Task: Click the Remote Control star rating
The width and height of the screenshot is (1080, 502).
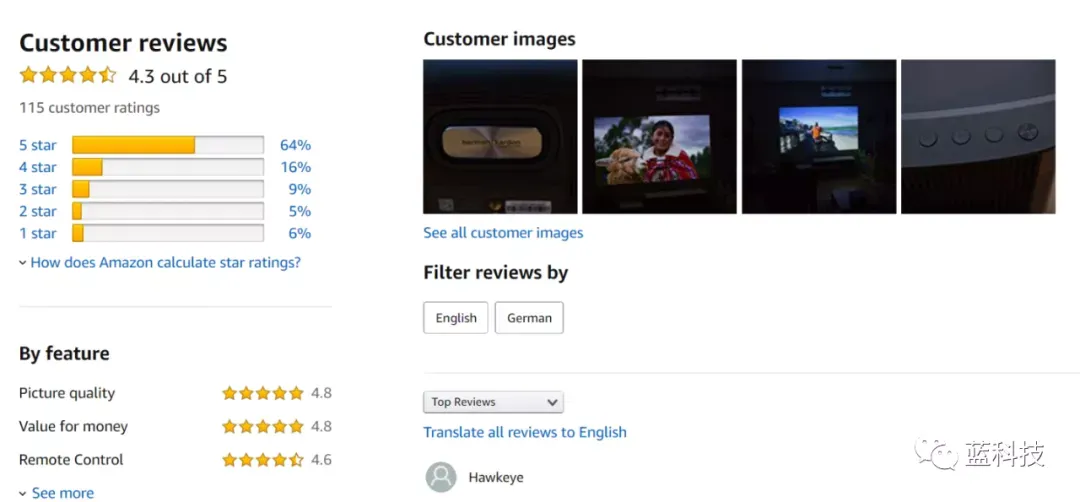Action: pyautogui.click(x=262, y=459)
